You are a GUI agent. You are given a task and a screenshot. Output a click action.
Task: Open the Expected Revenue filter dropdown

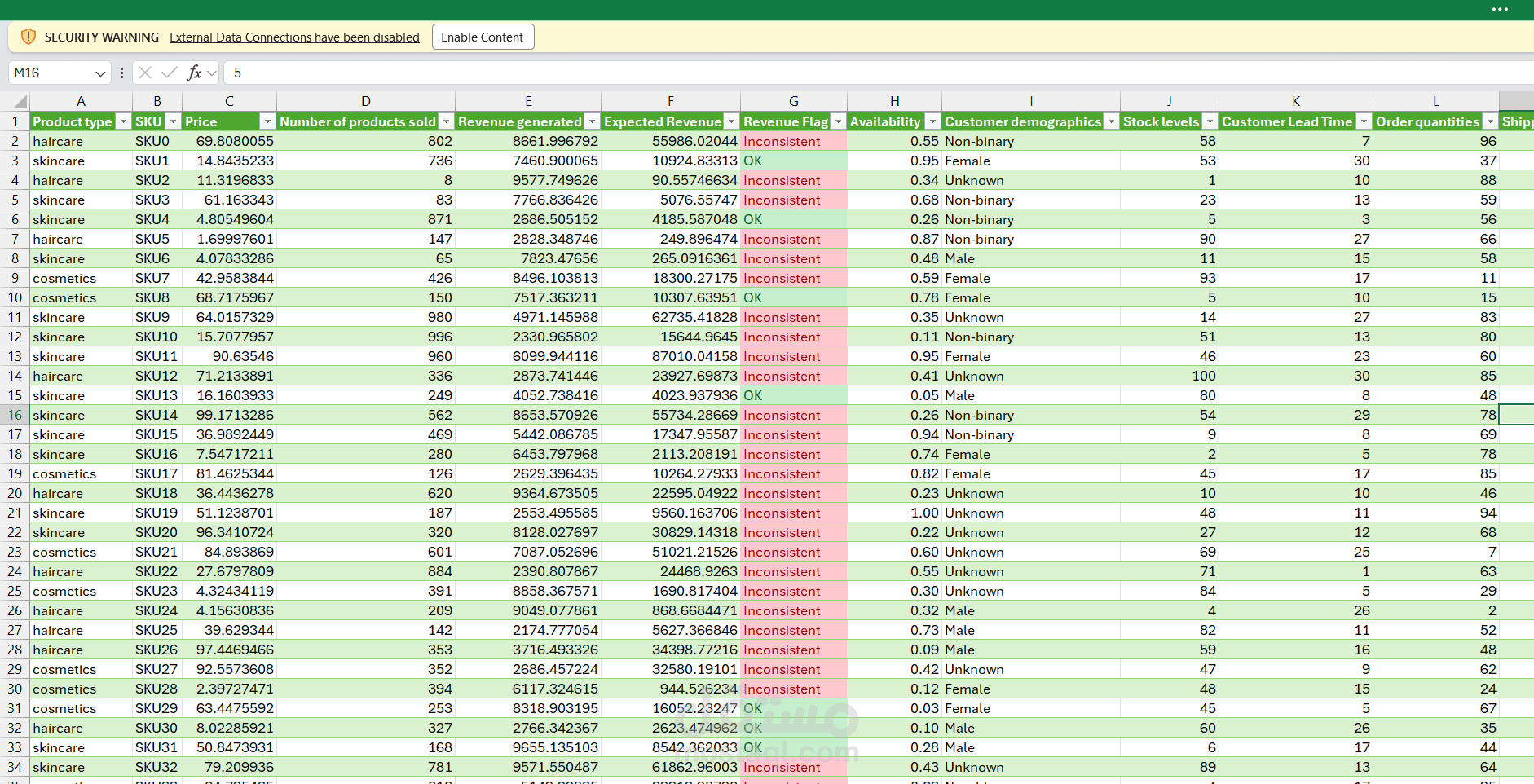coord(731,121)
